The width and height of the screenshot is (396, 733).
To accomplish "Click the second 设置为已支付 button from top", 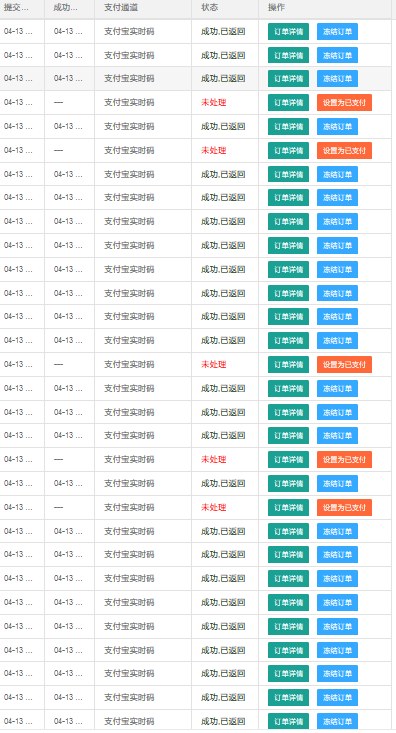I will 345,151.
